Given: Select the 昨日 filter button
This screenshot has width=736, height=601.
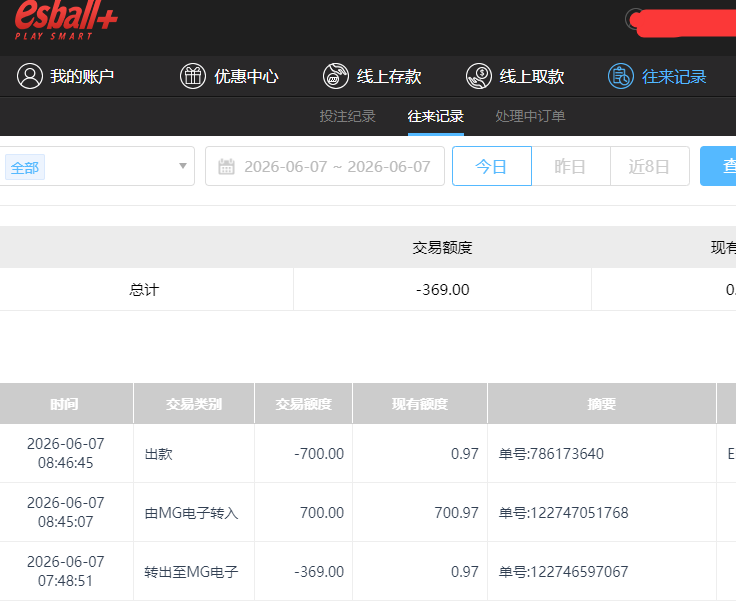Looking at the screenshot, I should (570, 166).
